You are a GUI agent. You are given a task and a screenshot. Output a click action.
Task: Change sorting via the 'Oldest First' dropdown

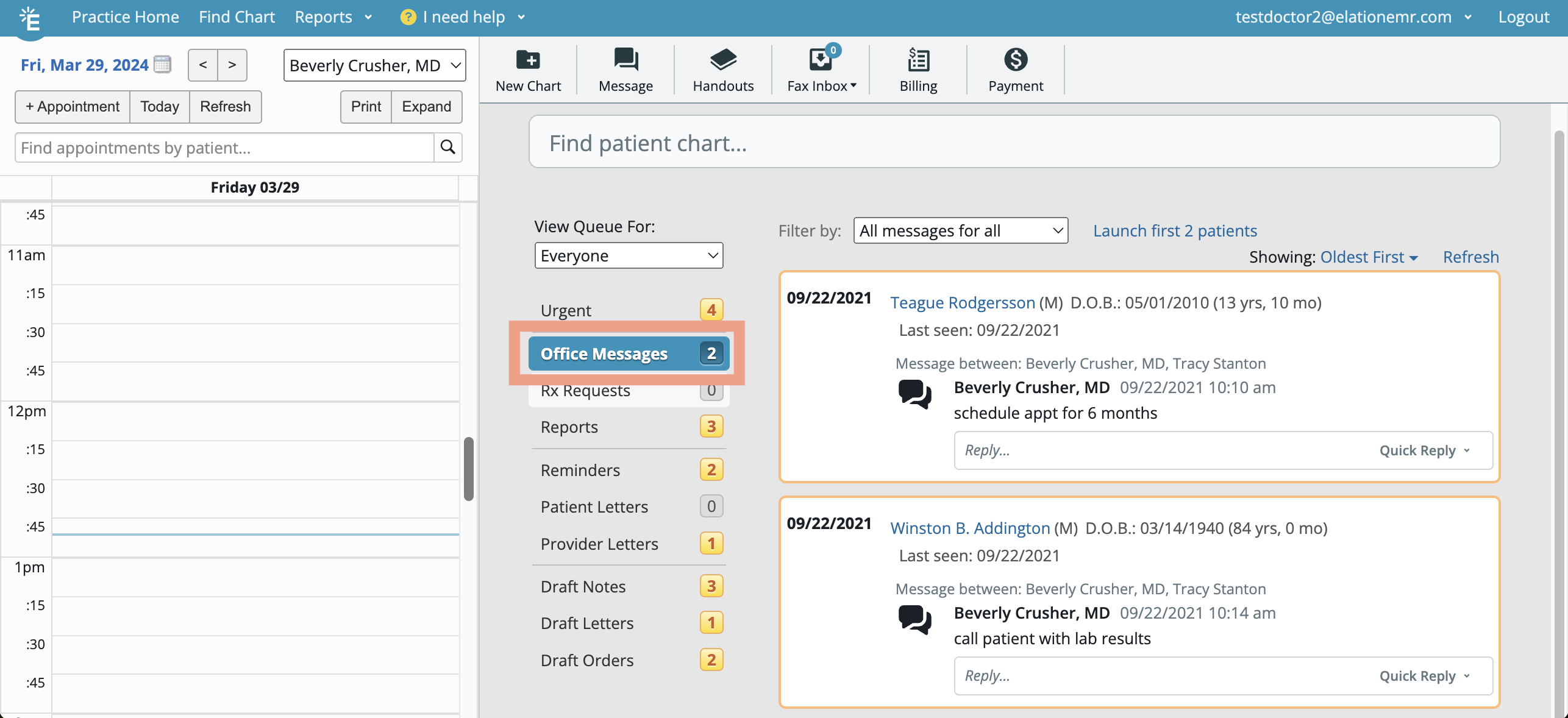click(1369, 257)
